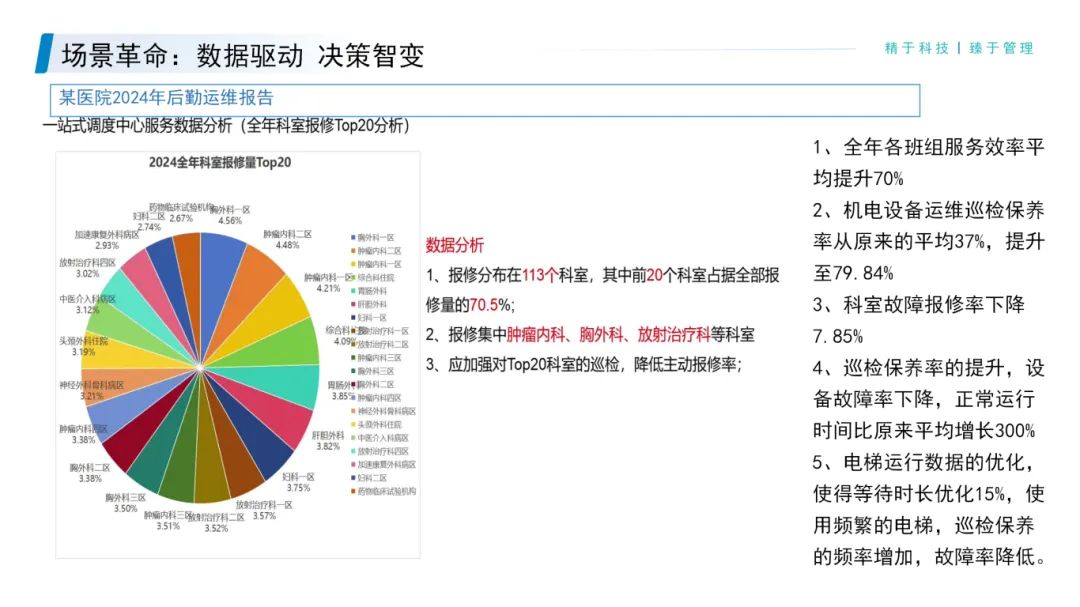Select pie data label 放射治疗科四区 3.02%

(x=87, y=268)
